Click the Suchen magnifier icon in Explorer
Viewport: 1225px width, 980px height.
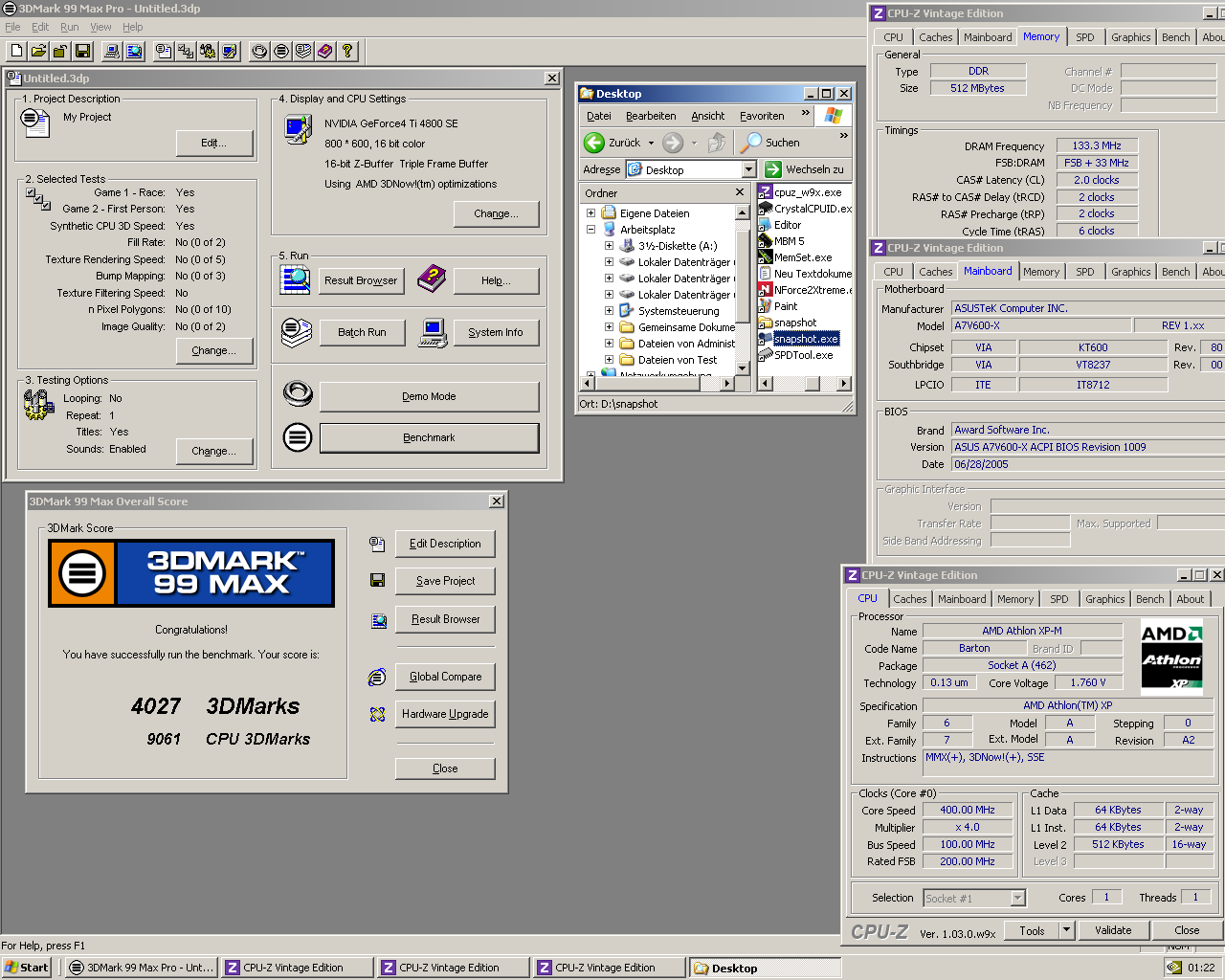coord(752,143)
